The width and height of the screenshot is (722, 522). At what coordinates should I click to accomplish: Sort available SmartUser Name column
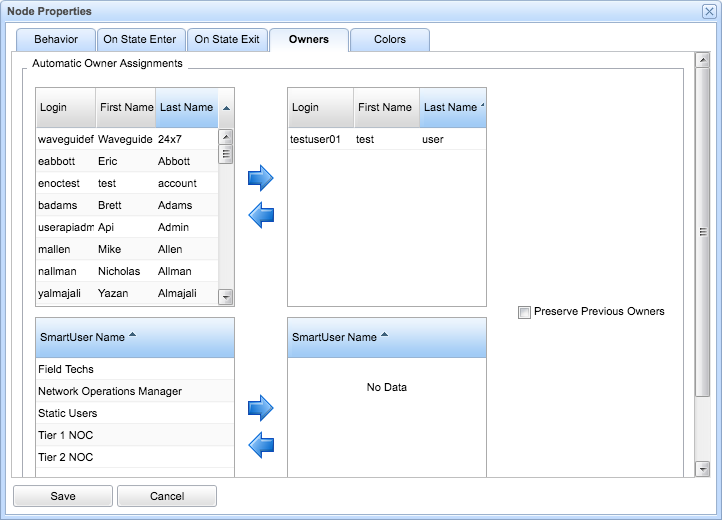tap(134, 337)
